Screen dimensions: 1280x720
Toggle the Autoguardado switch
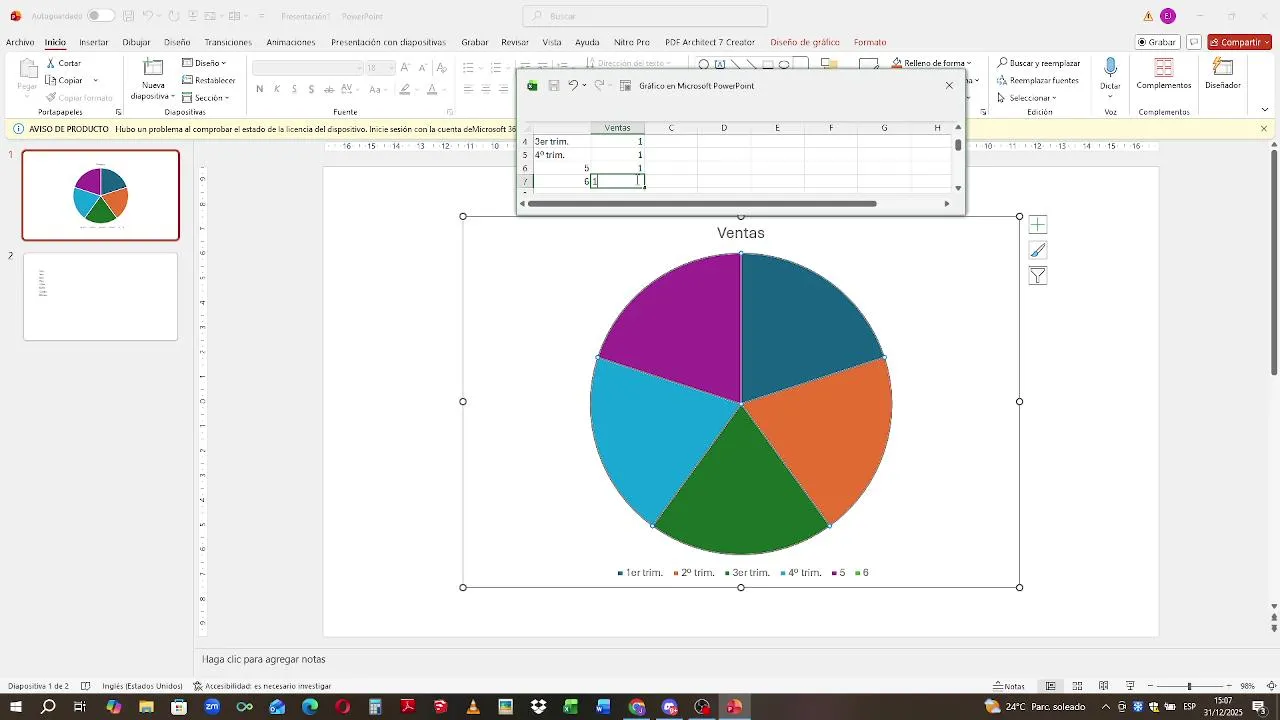point(101,16)
